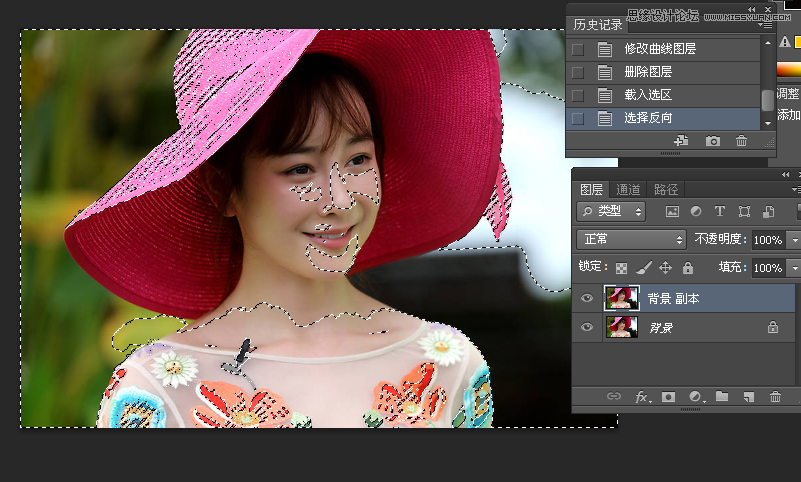Go to history state 修改曲线图层
Viewport: 801px width, 482px height.
tap(663, 49)
